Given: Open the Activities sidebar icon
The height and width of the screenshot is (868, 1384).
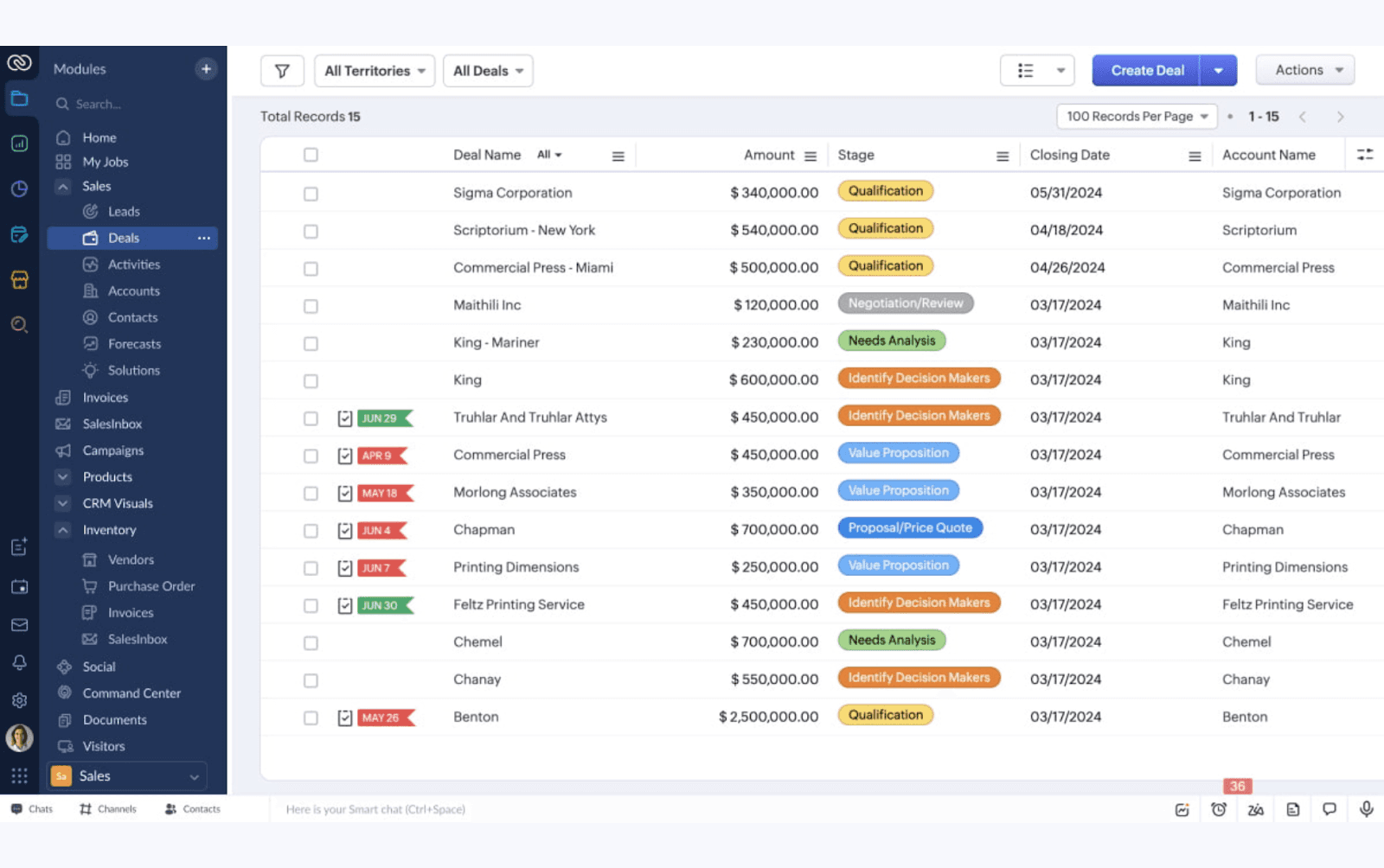Looking at the screenshot, I should [x=90, y=265].
